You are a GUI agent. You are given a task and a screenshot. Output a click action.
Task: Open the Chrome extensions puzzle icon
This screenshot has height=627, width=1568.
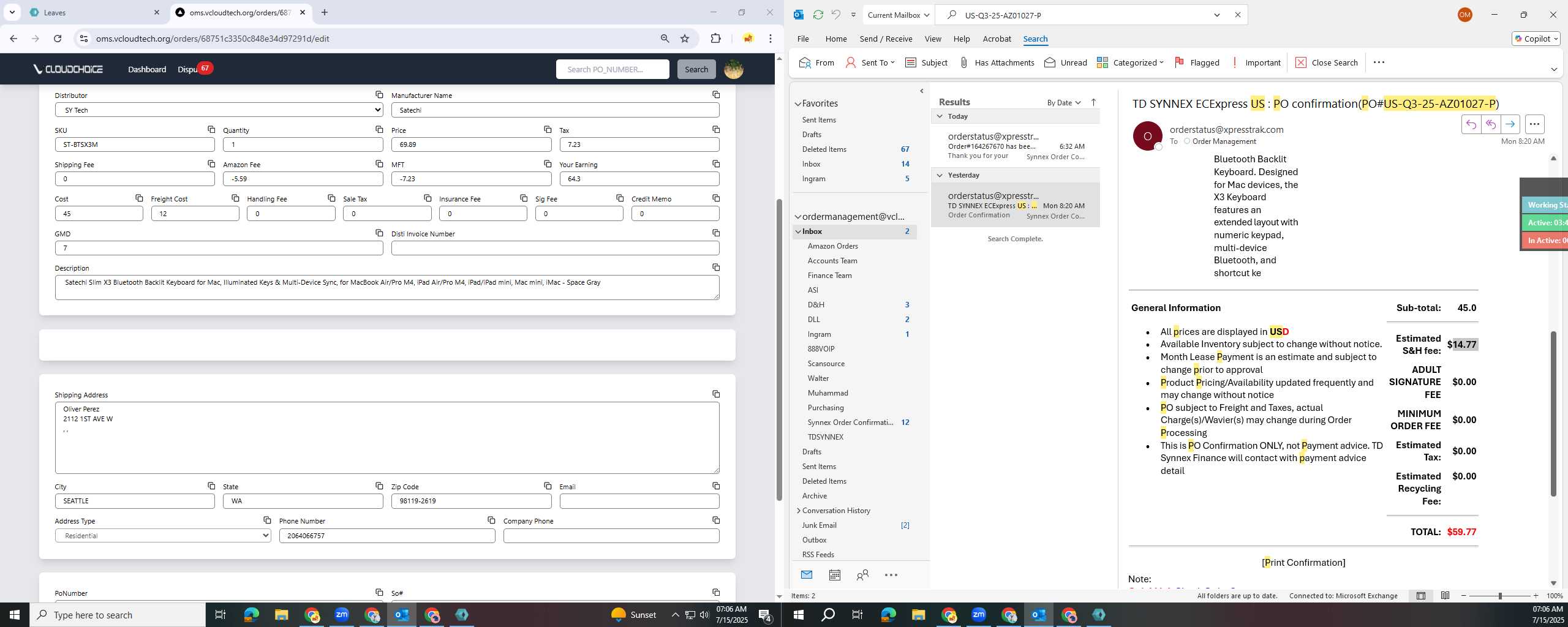pyautogui.click(x=715, y=39)
